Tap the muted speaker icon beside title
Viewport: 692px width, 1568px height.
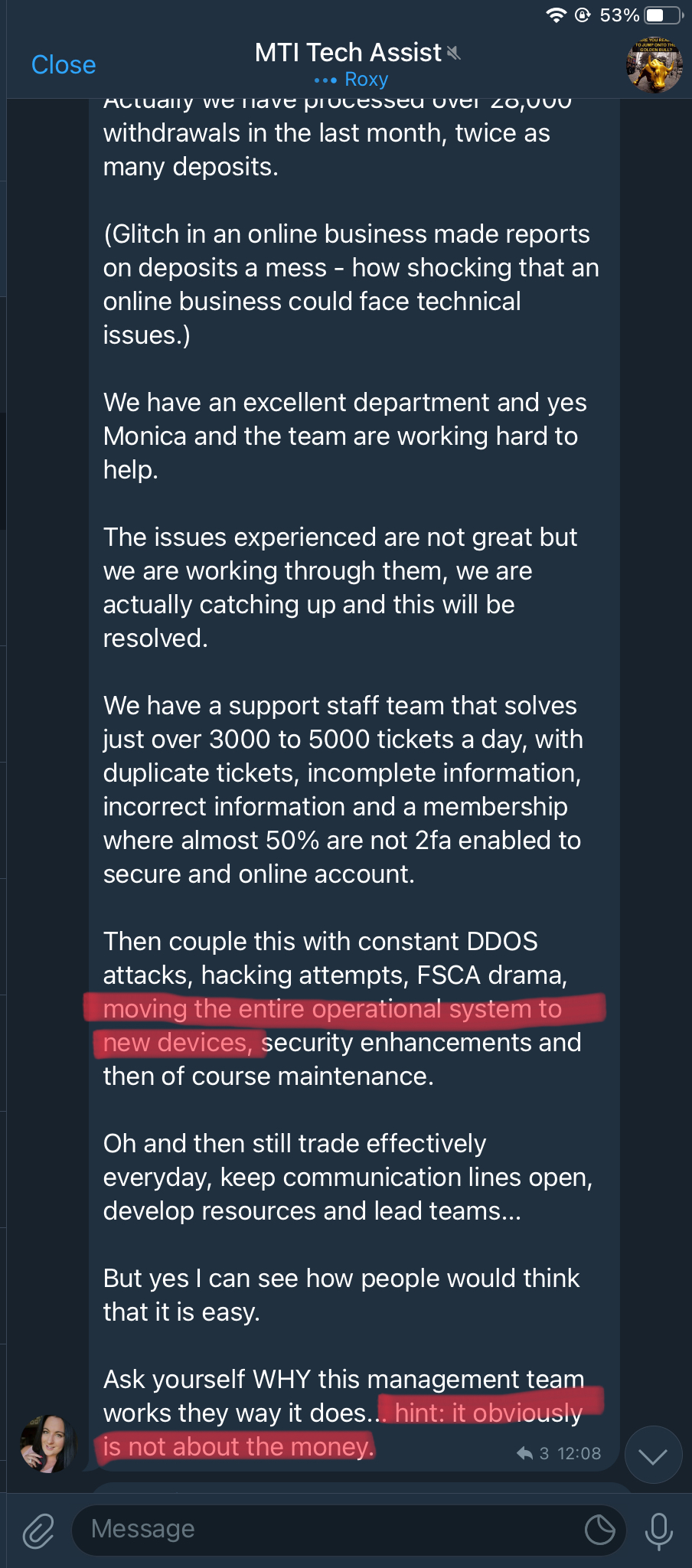pyautogui.click(x=454, y=53)
